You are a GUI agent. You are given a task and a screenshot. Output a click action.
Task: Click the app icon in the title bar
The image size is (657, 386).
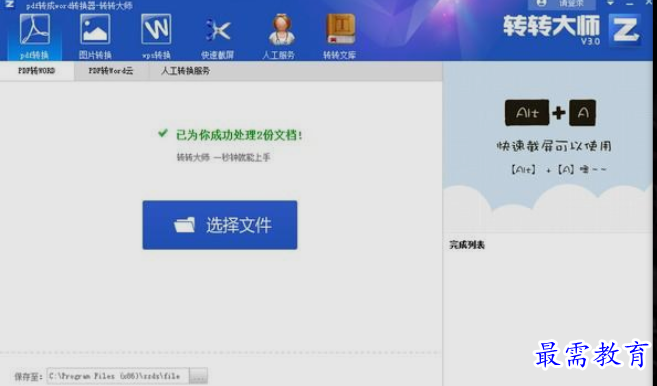9,5
